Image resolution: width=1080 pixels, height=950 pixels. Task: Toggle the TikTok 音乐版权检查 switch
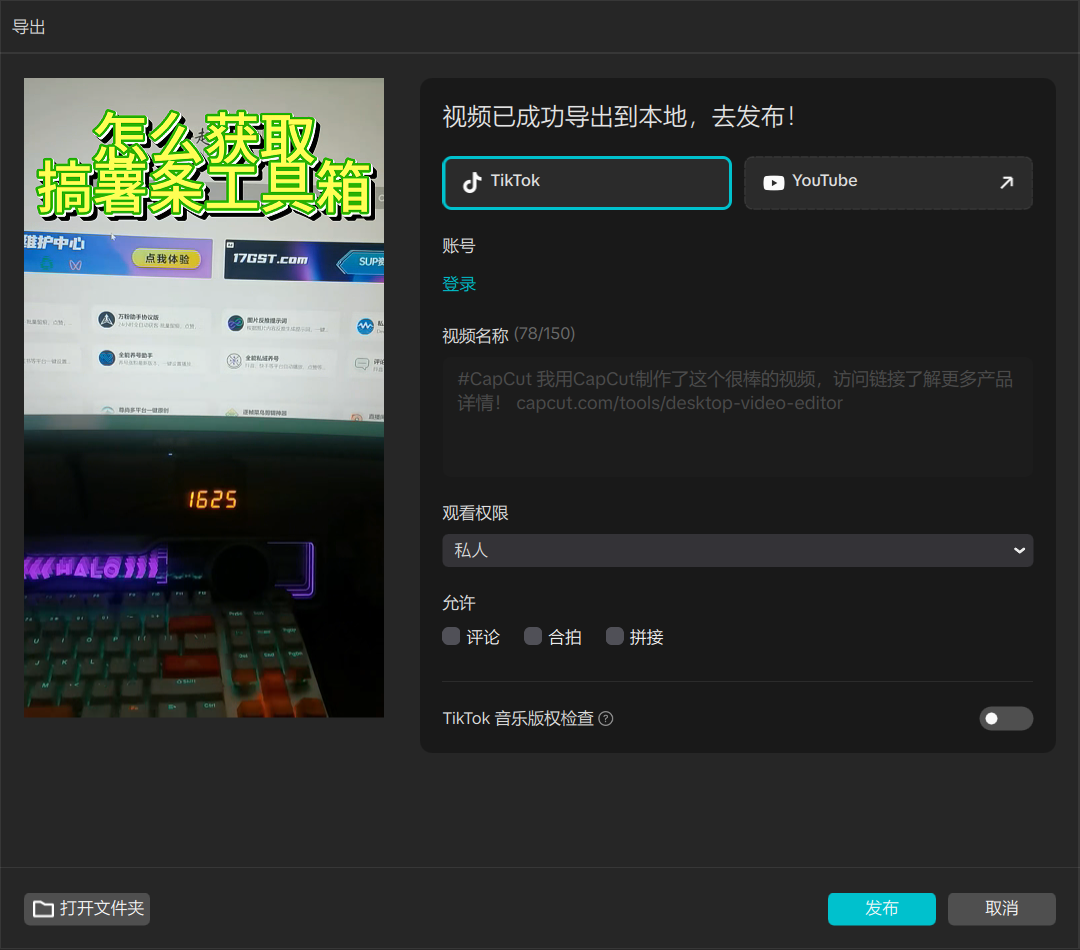[1005, 718]
